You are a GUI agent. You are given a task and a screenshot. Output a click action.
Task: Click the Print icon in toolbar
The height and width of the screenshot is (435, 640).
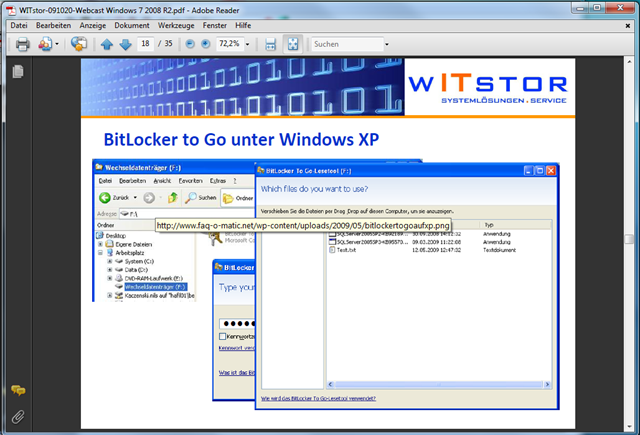click(x=22, y=44)
